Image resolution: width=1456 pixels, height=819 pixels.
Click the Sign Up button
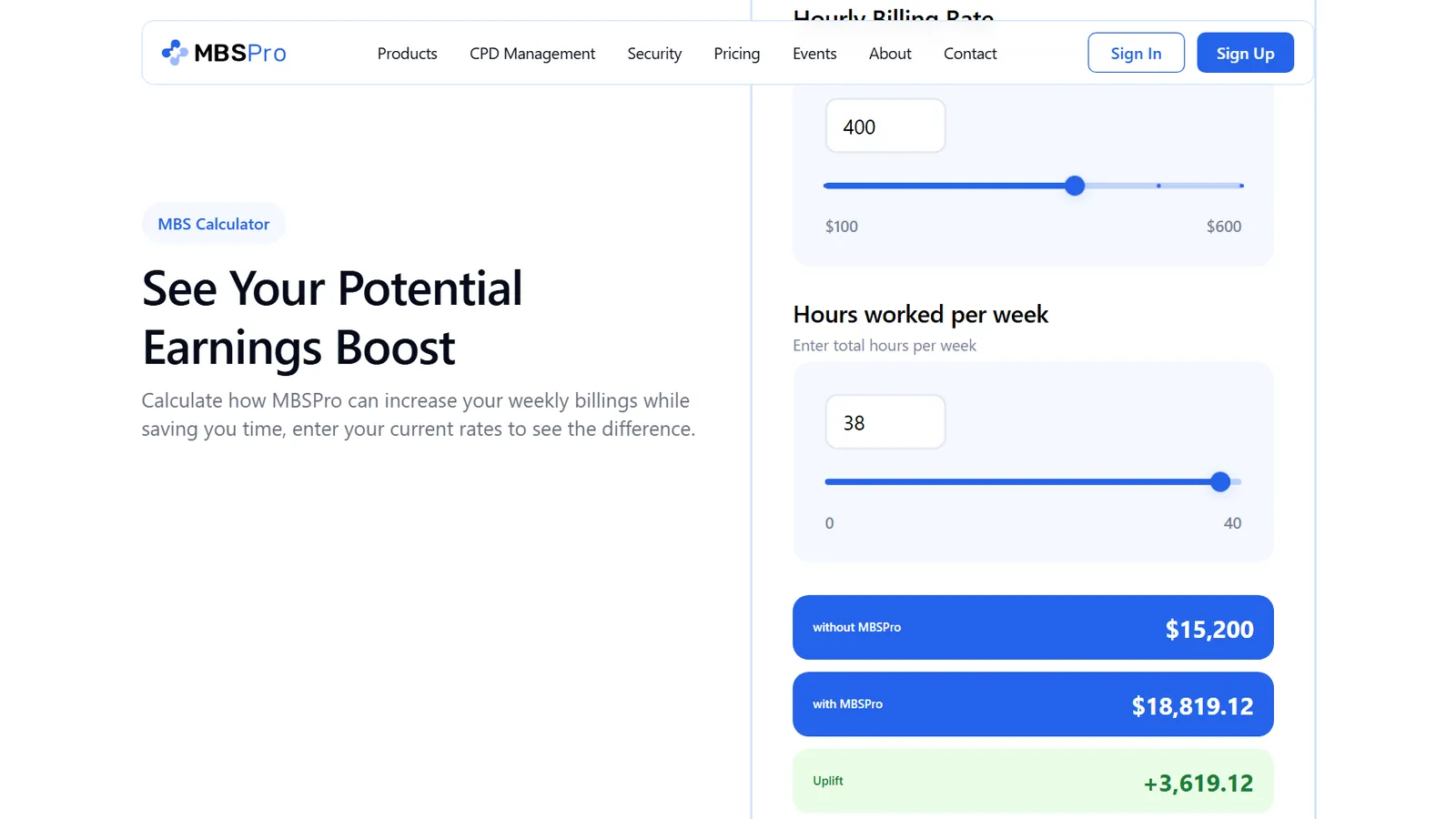[x=1245, y=53]
